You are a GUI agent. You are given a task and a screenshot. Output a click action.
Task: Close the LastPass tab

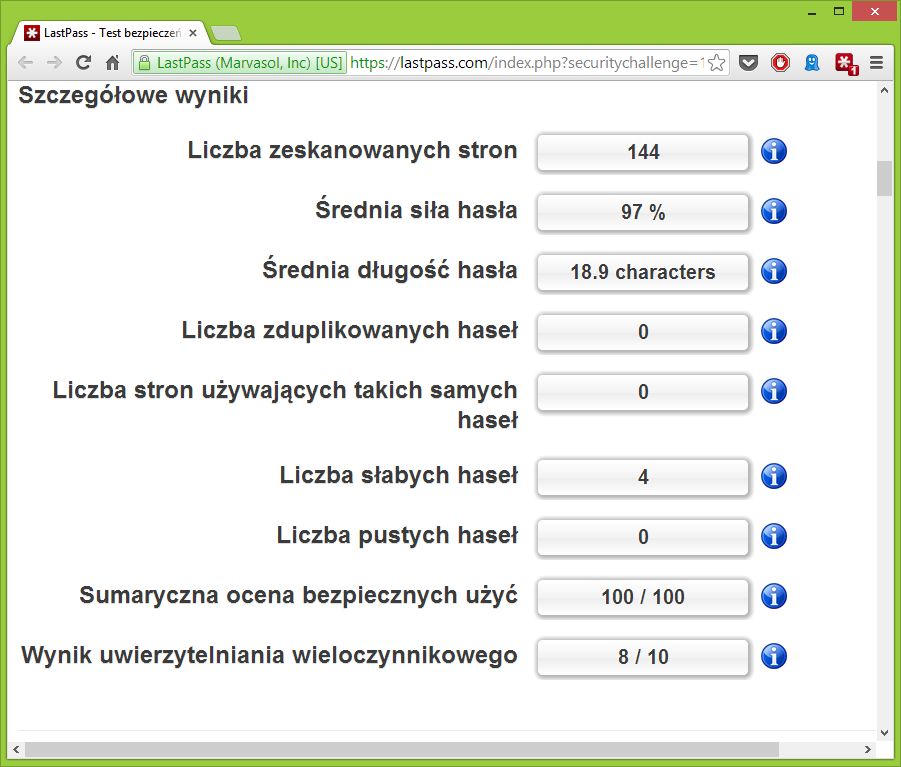coord(193,33)
